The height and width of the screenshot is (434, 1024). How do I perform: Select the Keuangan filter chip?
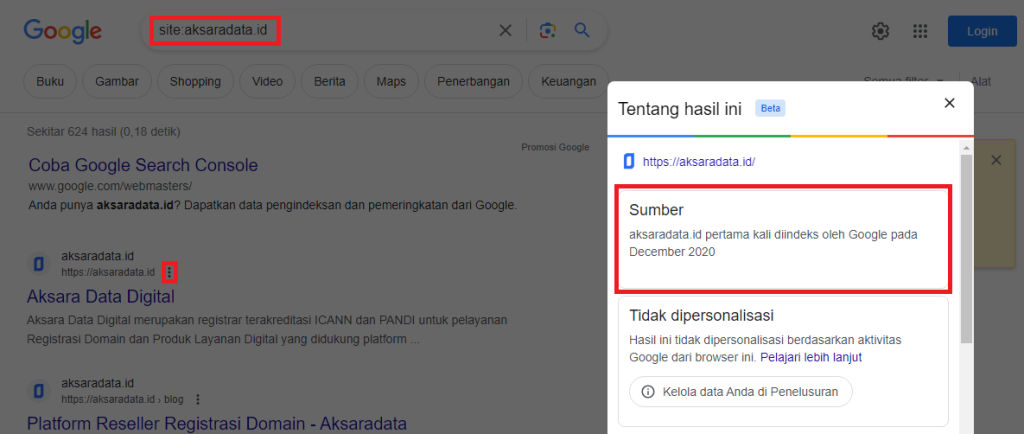tap(568, 82)
